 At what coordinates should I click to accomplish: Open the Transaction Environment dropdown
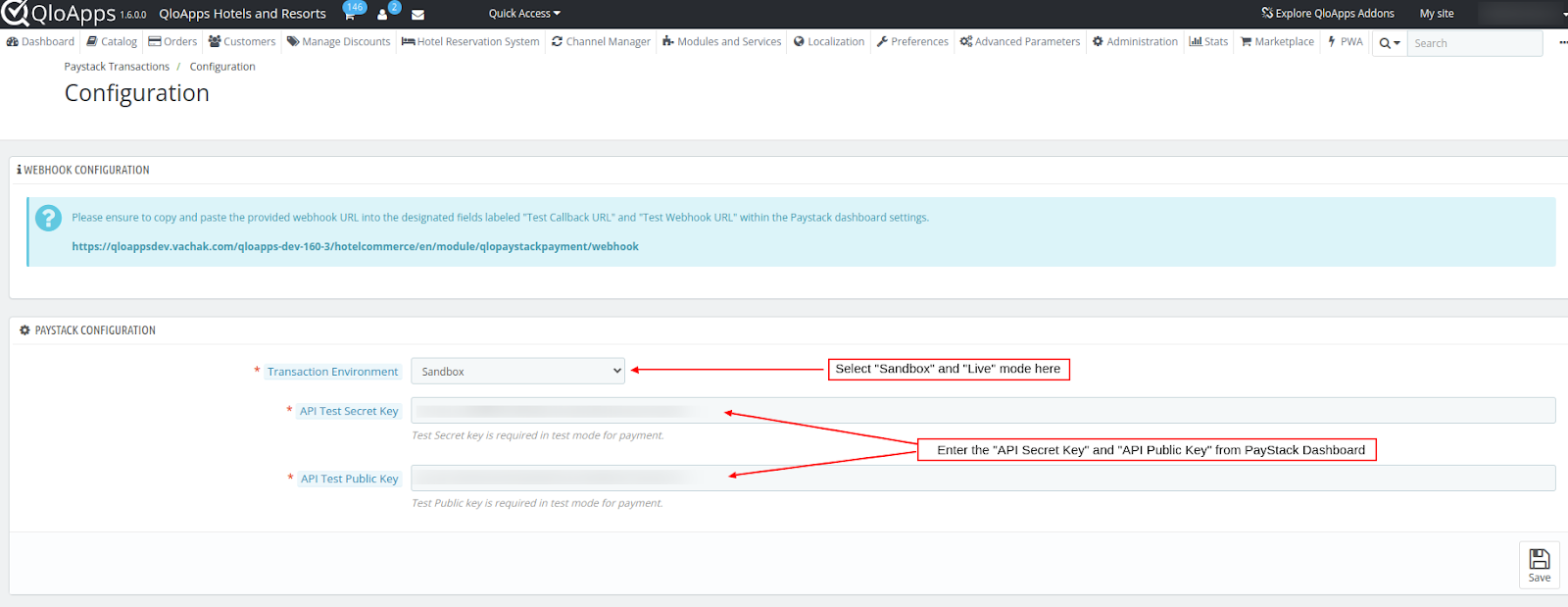(517, 371)
